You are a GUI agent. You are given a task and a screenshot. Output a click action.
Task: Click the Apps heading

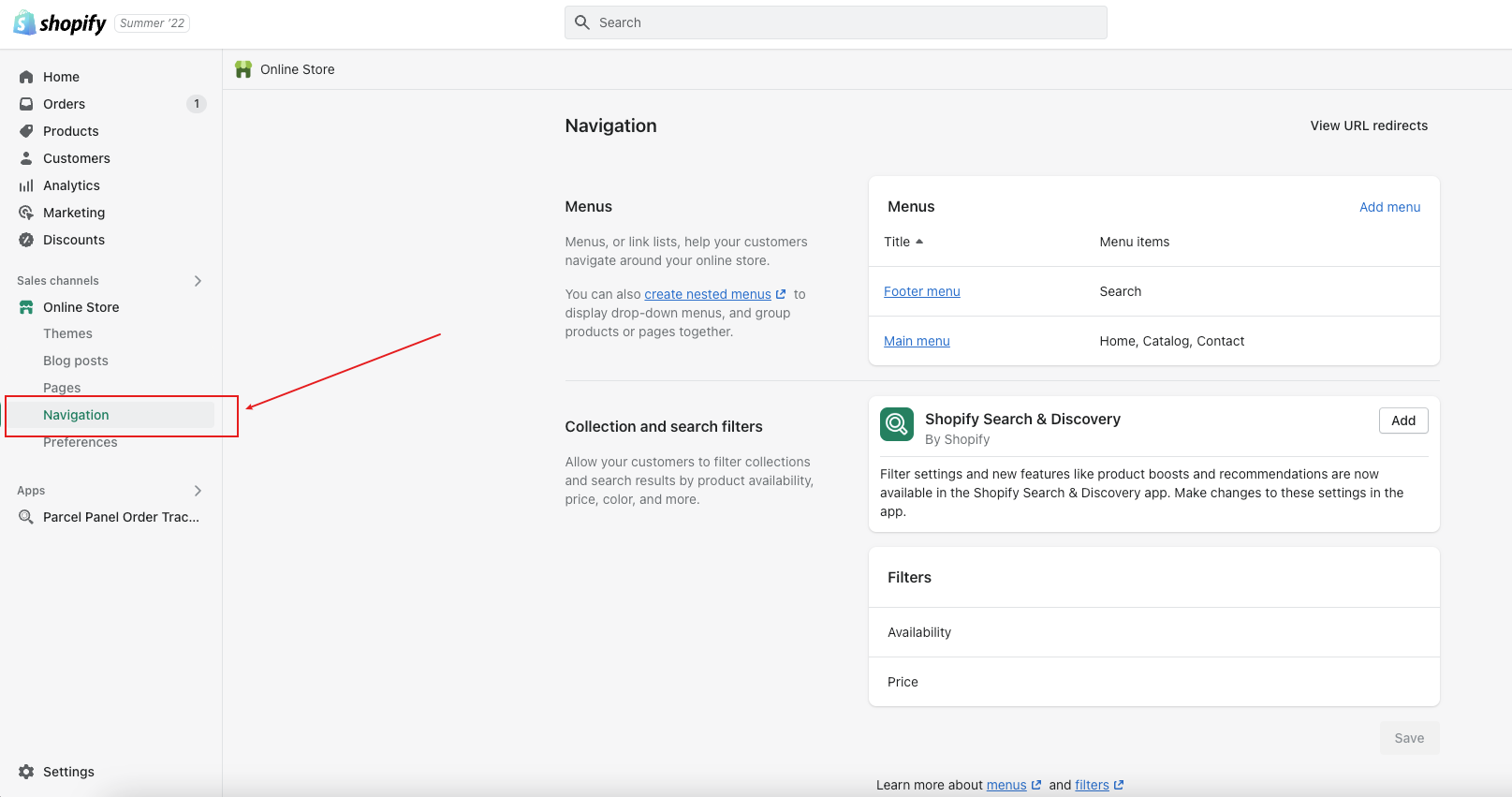click(31, 491)
